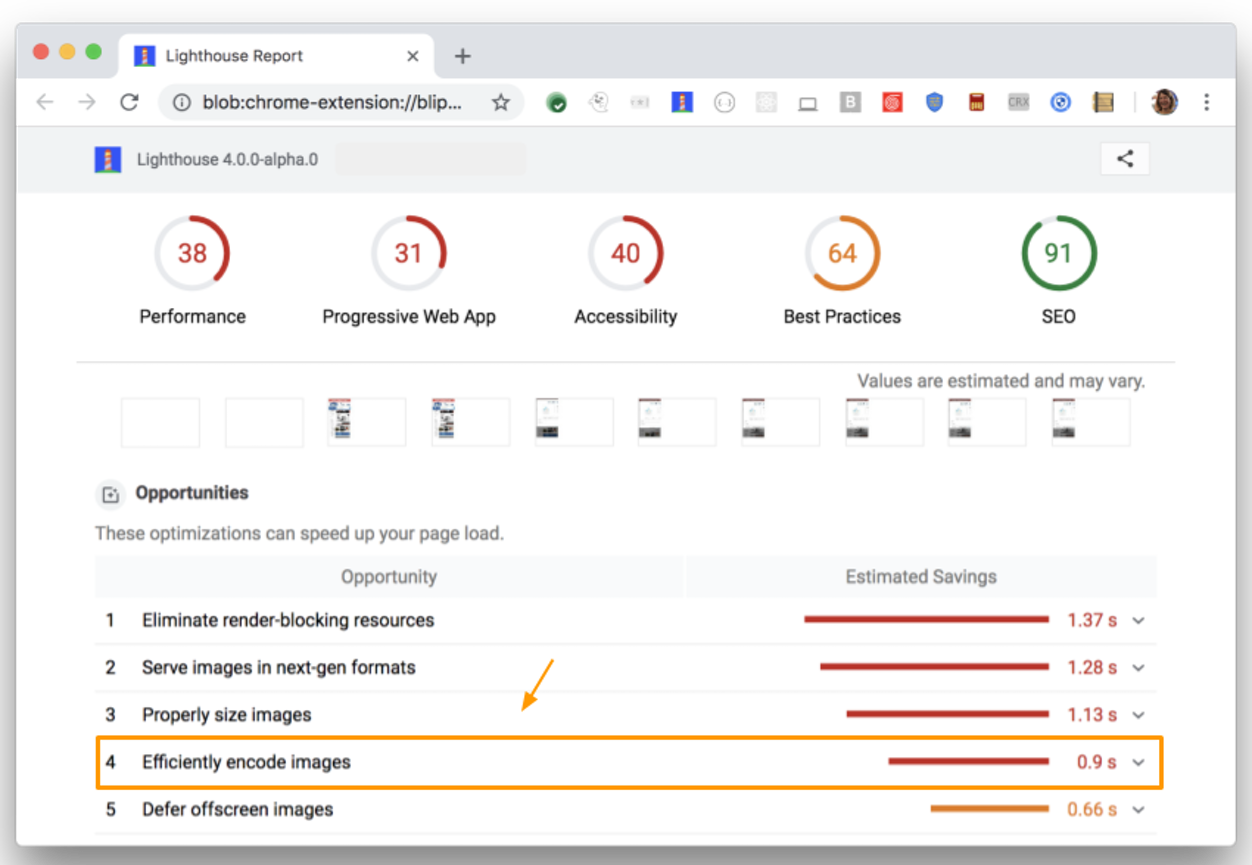The height and width of the screenshot is (865, 1252).
Task: Jump to the Performance score gauge
Action: (x=192, y=254)
